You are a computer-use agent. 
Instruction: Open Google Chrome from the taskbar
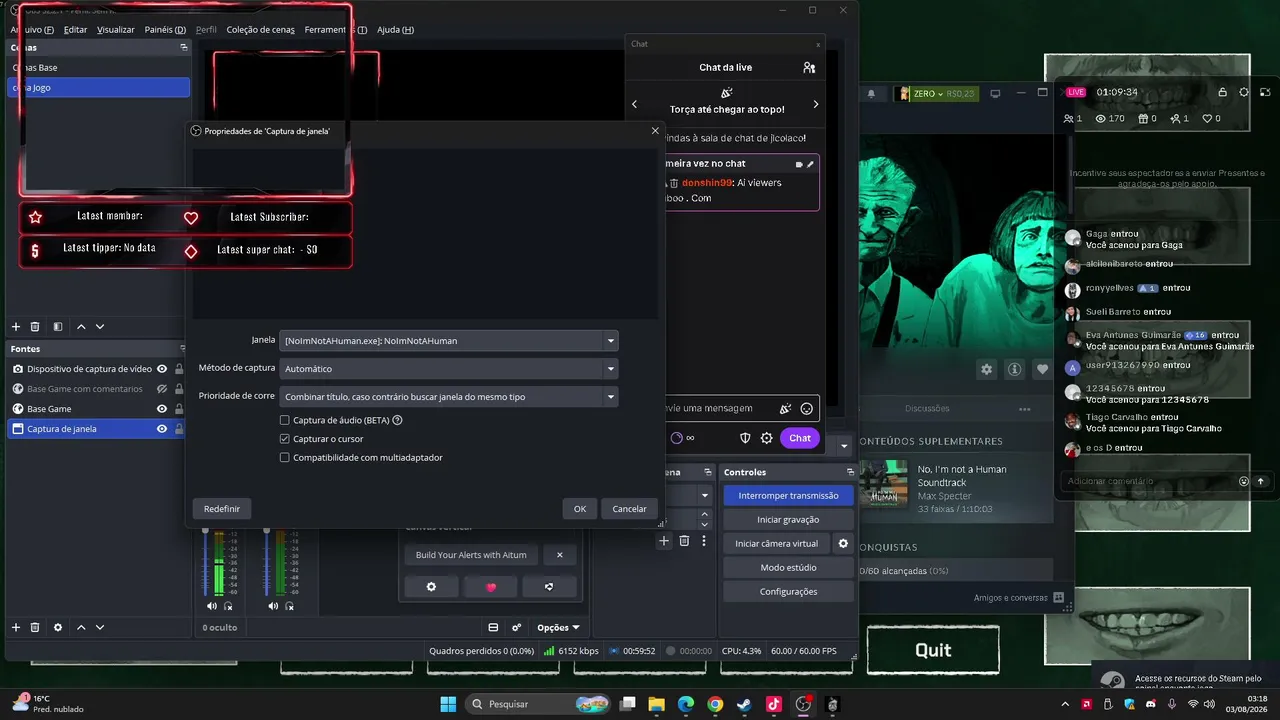715,704
